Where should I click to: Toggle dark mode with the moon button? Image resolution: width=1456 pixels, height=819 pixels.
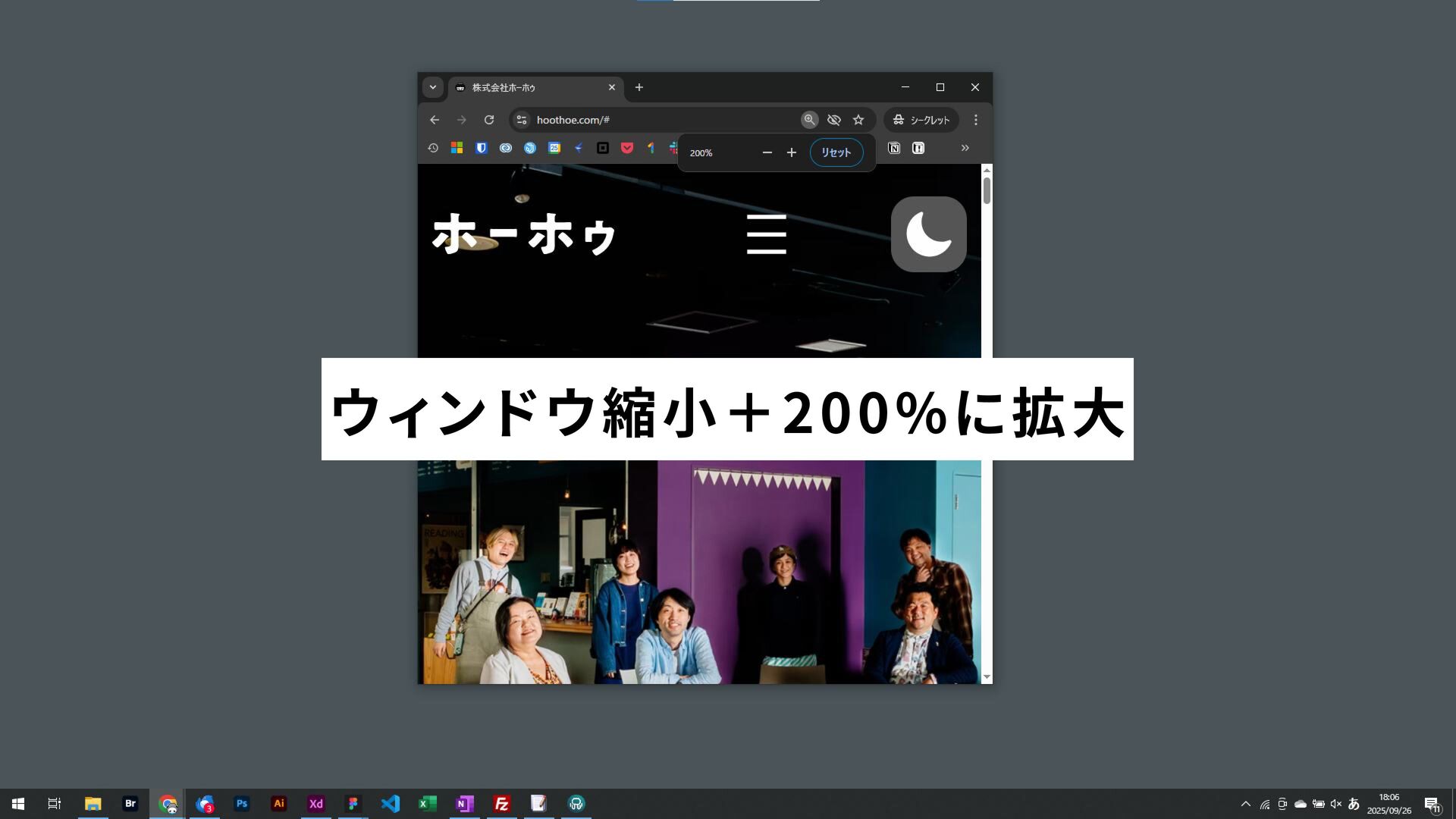pos(928,234)
